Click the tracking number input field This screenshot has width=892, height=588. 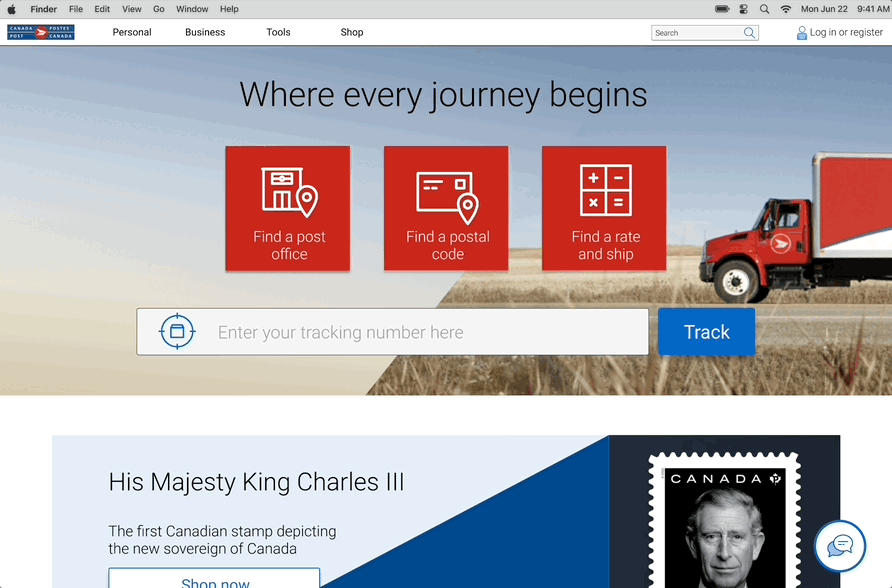coord(393,332)
